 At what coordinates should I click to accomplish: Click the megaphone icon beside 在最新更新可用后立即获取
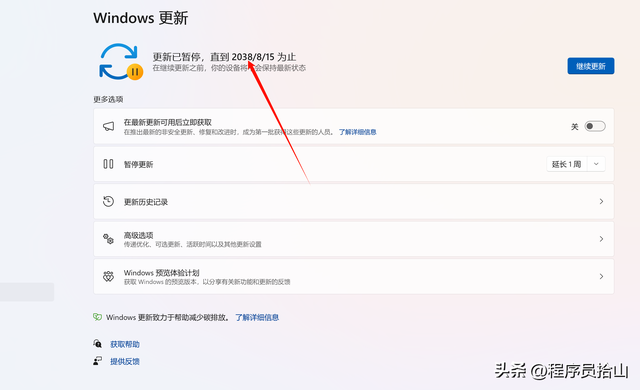pyautogui.click(x=108, y=126)
